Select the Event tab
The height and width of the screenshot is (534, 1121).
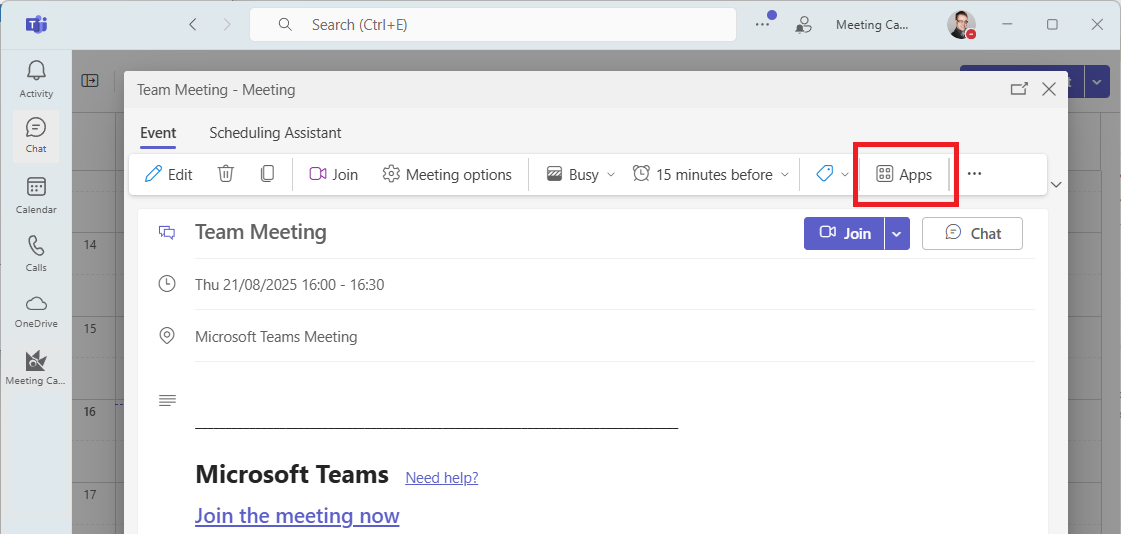pos(158,133)
